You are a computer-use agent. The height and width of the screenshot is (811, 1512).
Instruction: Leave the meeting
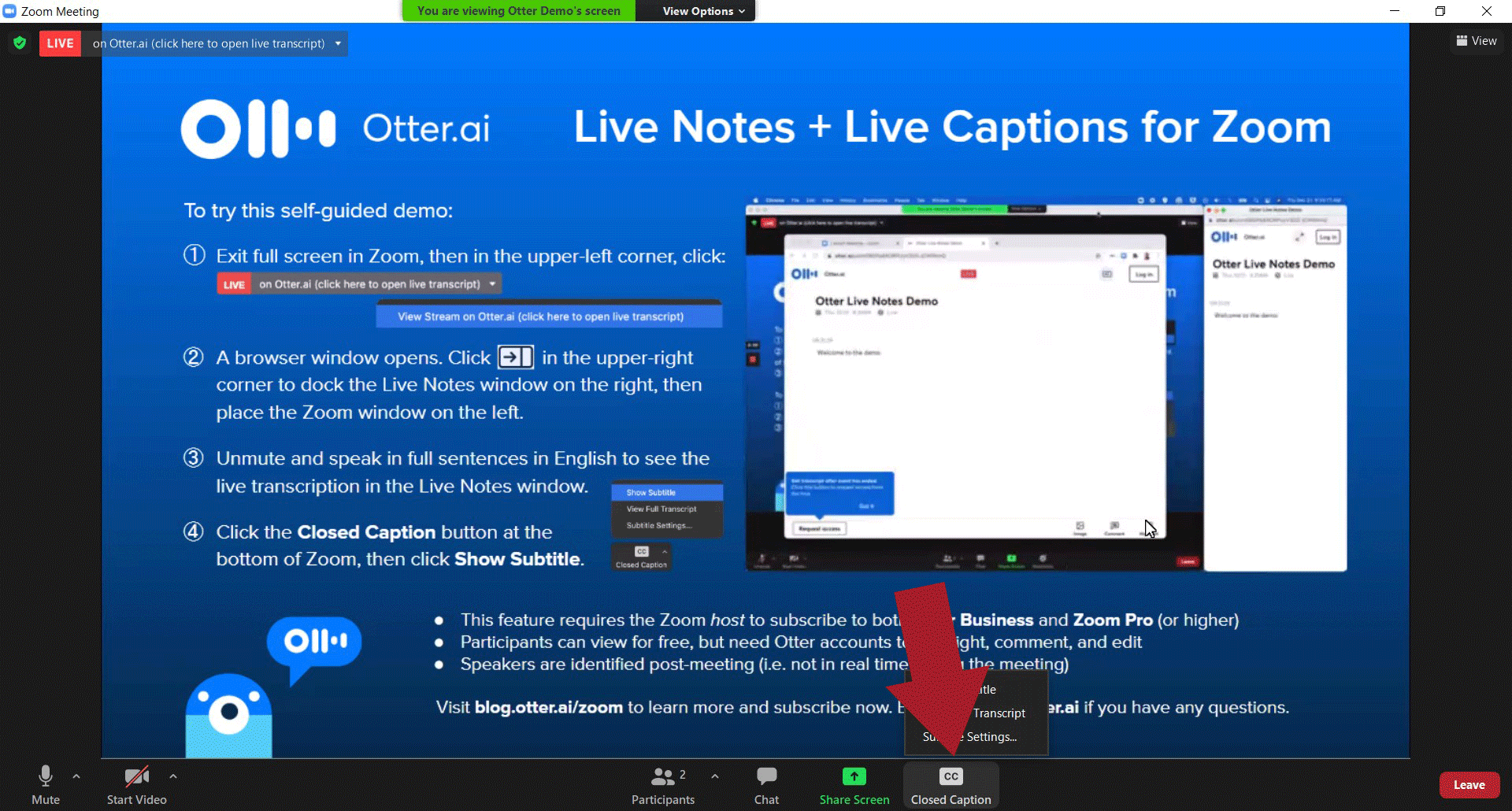pyautogui.click(x=1469, y=785)
